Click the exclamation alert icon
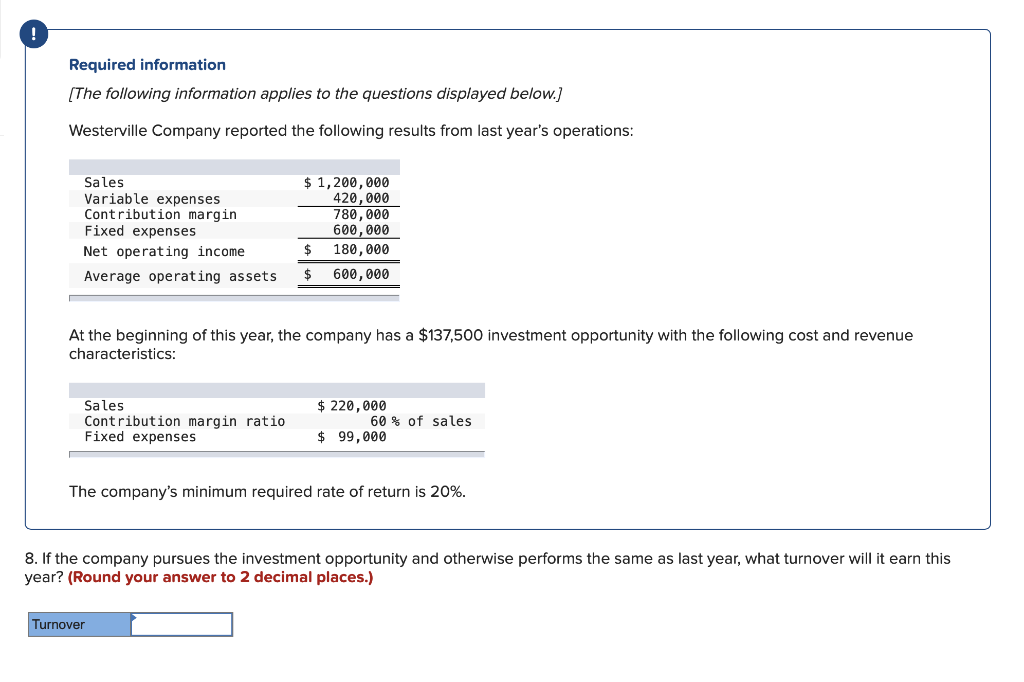 coord(34,34)
